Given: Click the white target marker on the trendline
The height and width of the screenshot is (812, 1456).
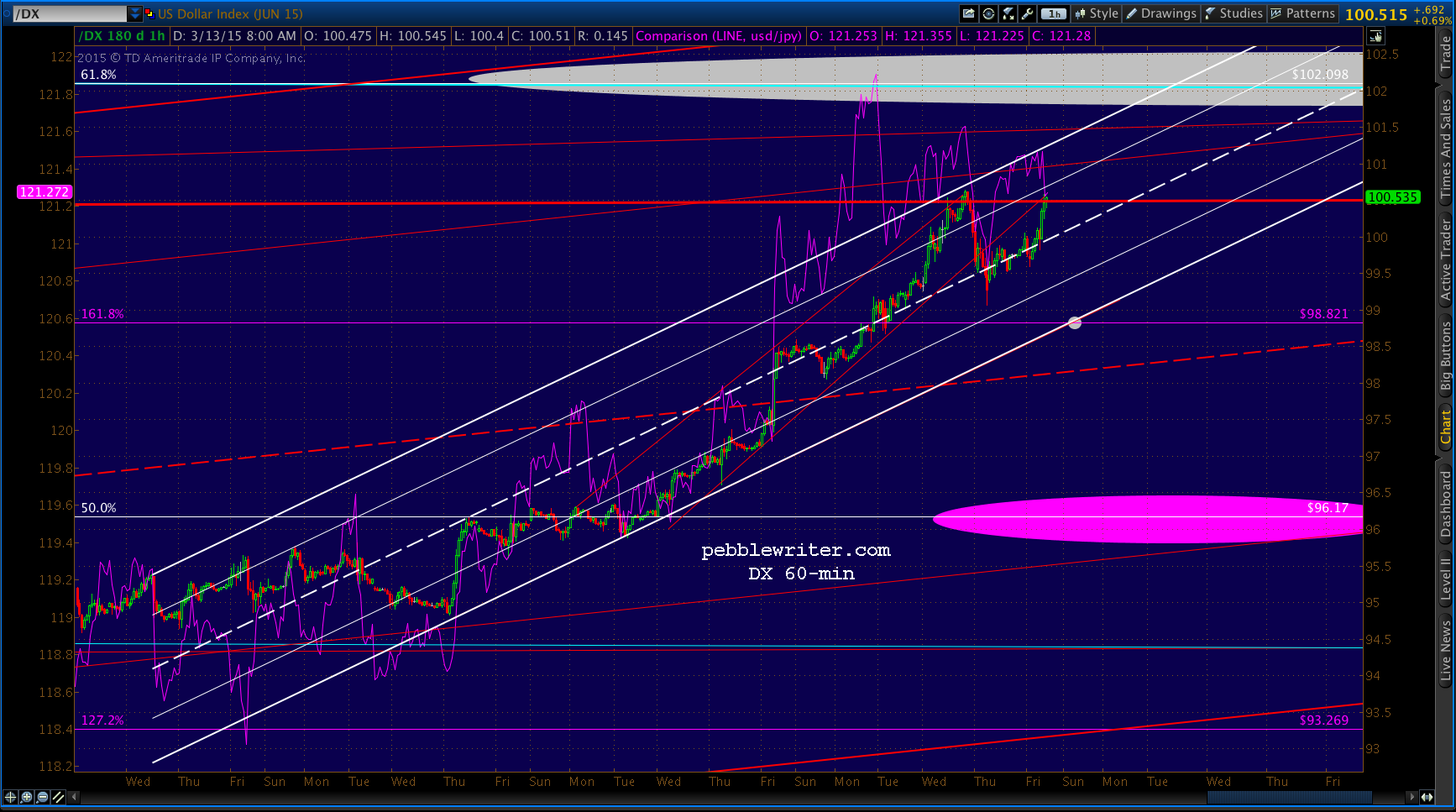Looking at the screenshot, I should pyautogui.click(x=1074, y=322).
